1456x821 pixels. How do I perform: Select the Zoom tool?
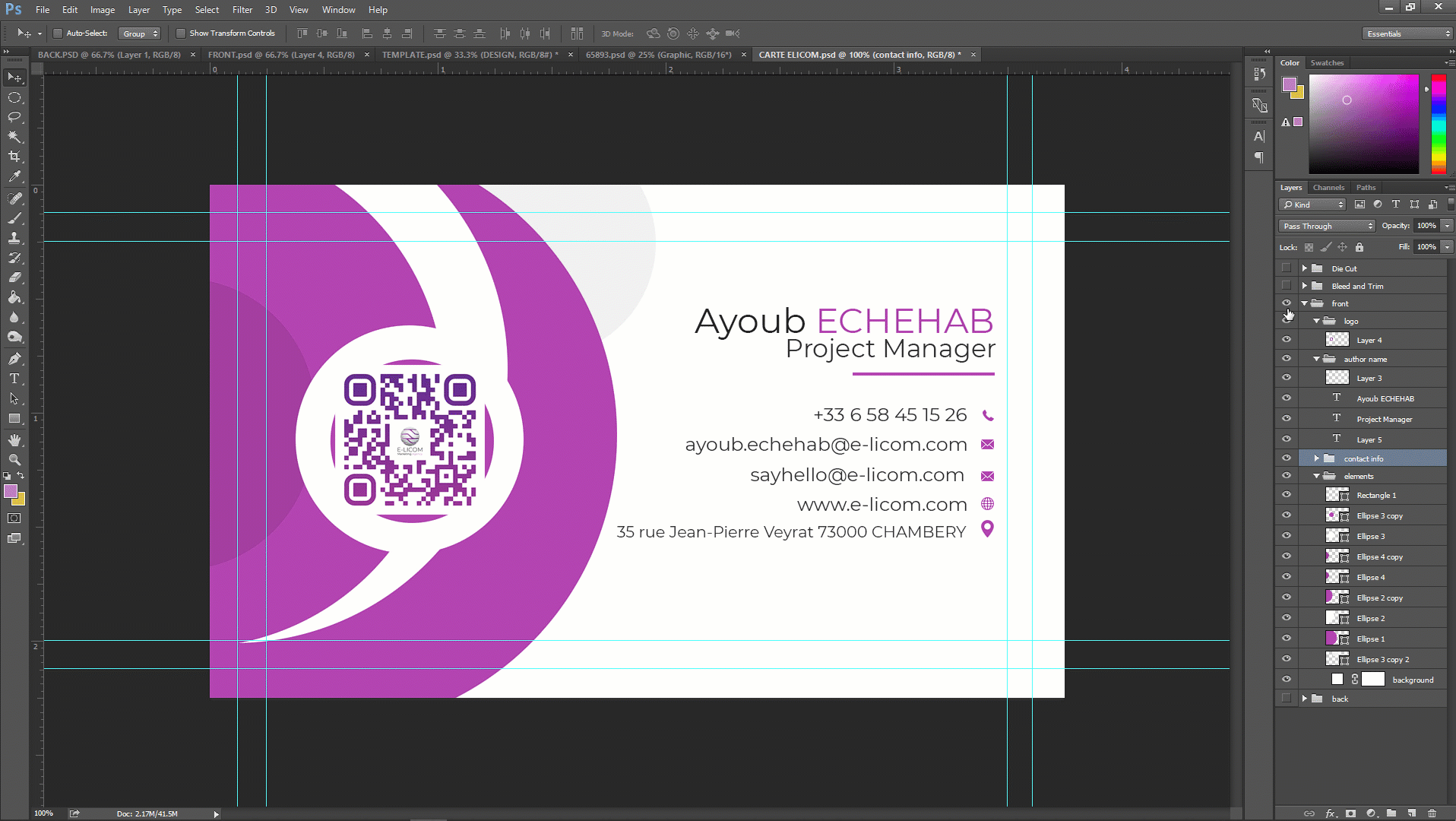pos(14,460)
